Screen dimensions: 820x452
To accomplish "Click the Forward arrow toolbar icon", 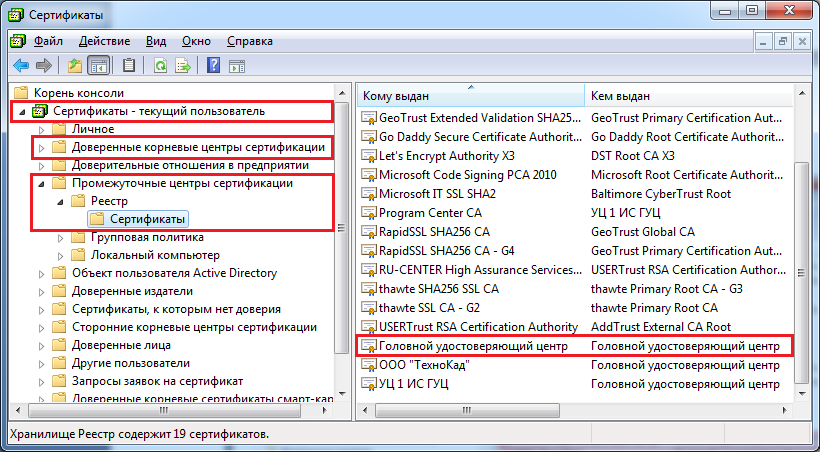I will click(43, 66).
